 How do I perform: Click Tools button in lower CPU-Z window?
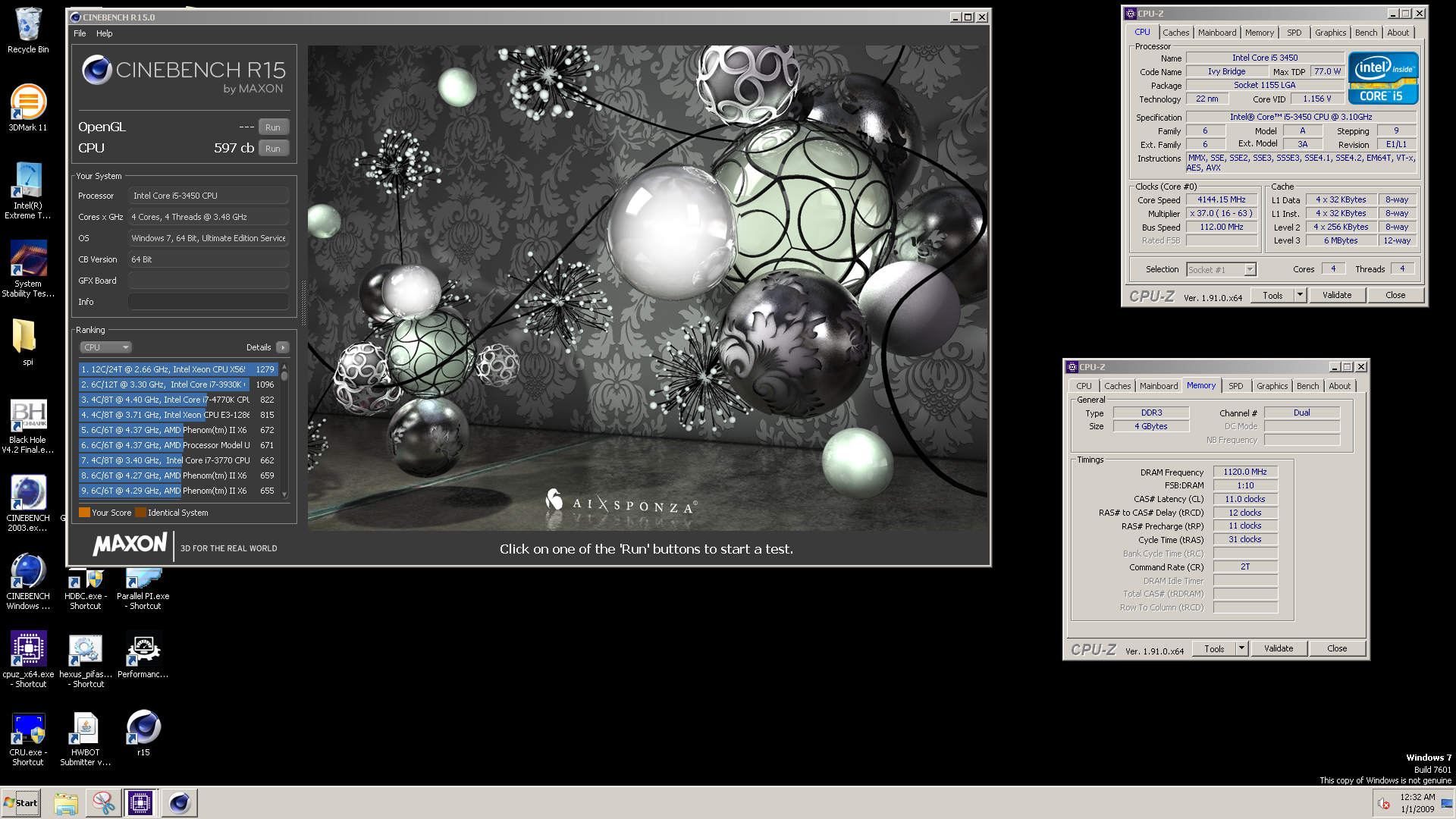point(1214,649)
